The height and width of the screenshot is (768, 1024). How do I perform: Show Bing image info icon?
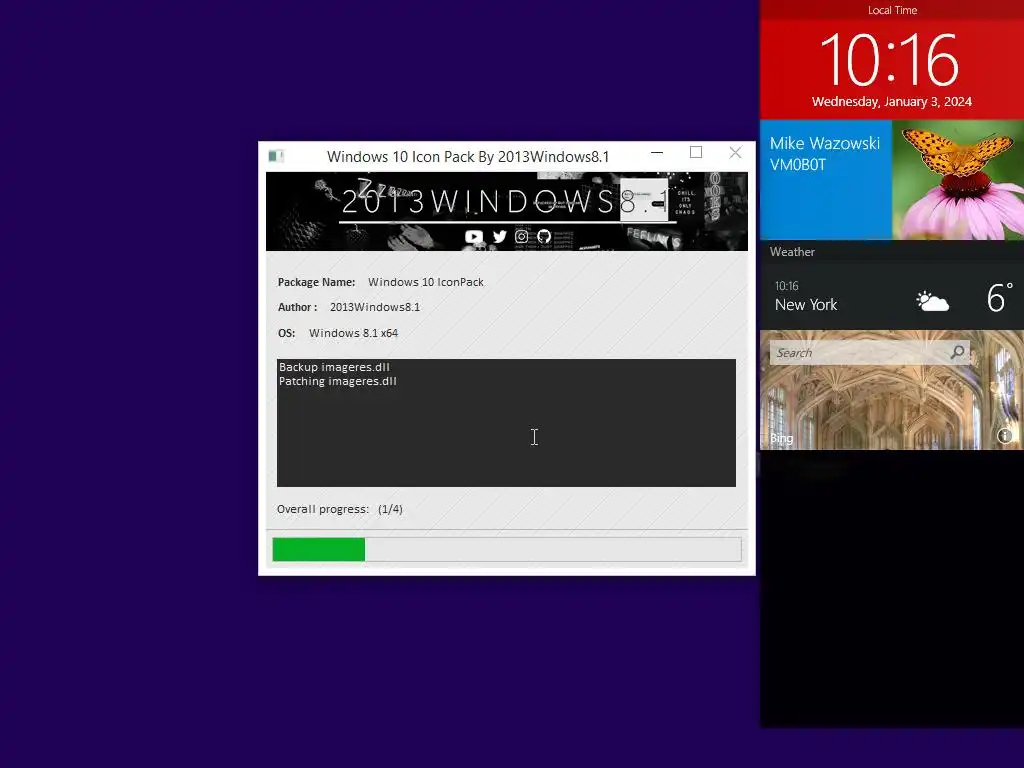tap(1004, 436)
